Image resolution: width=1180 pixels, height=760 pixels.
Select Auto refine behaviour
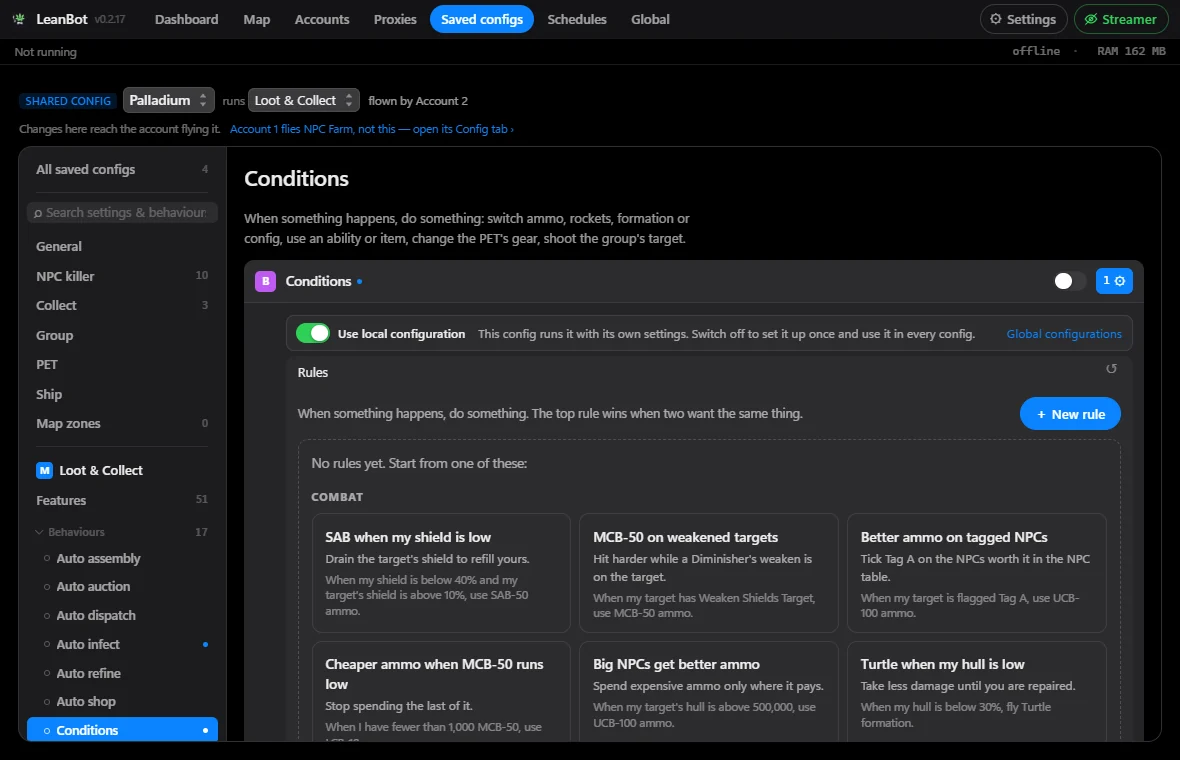pyautogui.click(x=122, y=673)
